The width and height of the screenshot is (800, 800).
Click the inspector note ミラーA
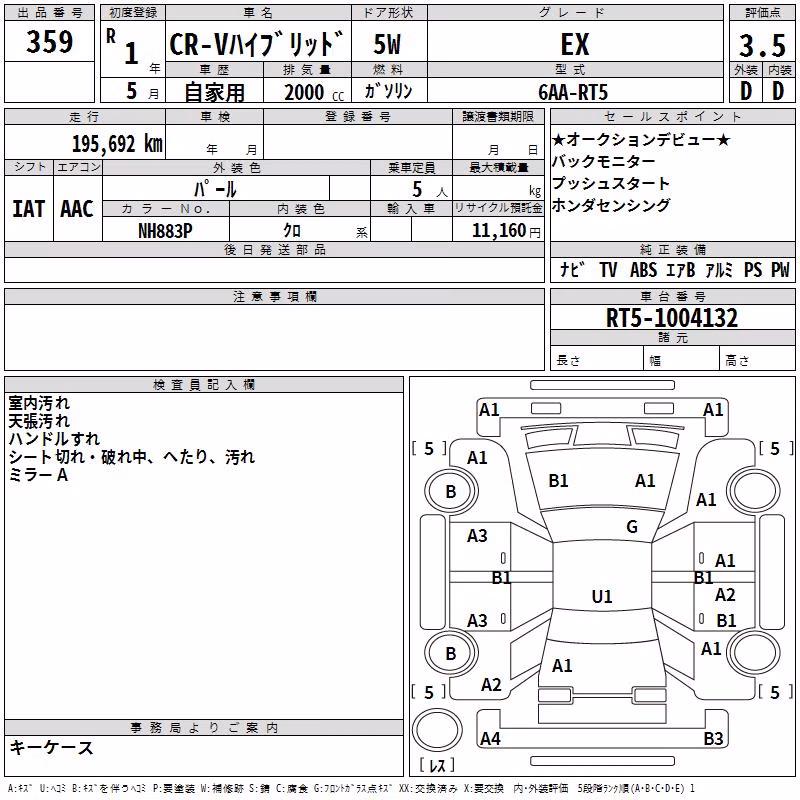point(38,475)
